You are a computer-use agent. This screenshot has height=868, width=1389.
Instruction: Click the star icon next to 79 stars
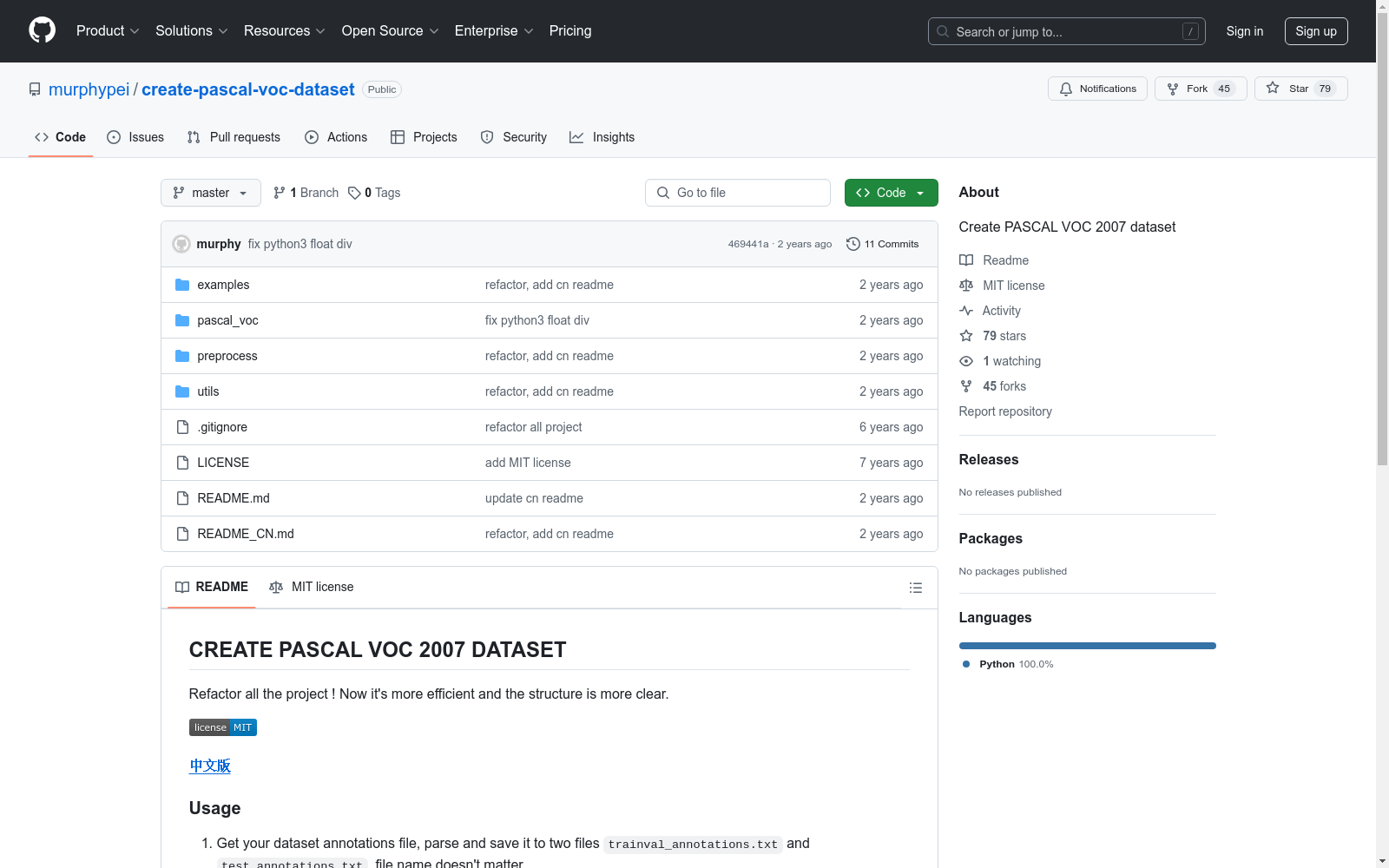(966, 336)
